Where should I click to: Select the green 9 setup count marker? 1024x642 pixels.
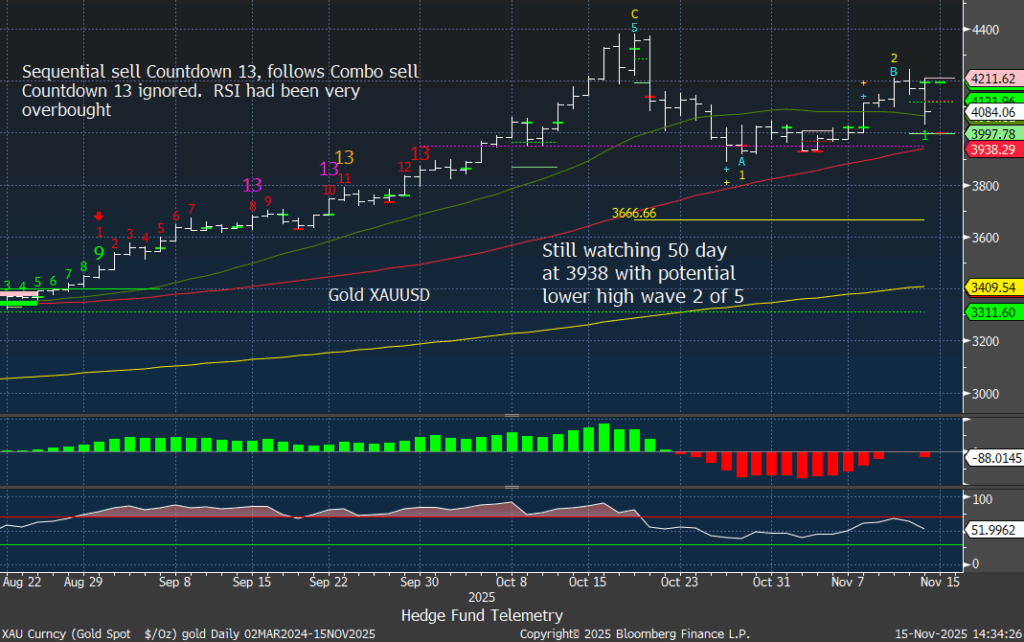point(99,252)
